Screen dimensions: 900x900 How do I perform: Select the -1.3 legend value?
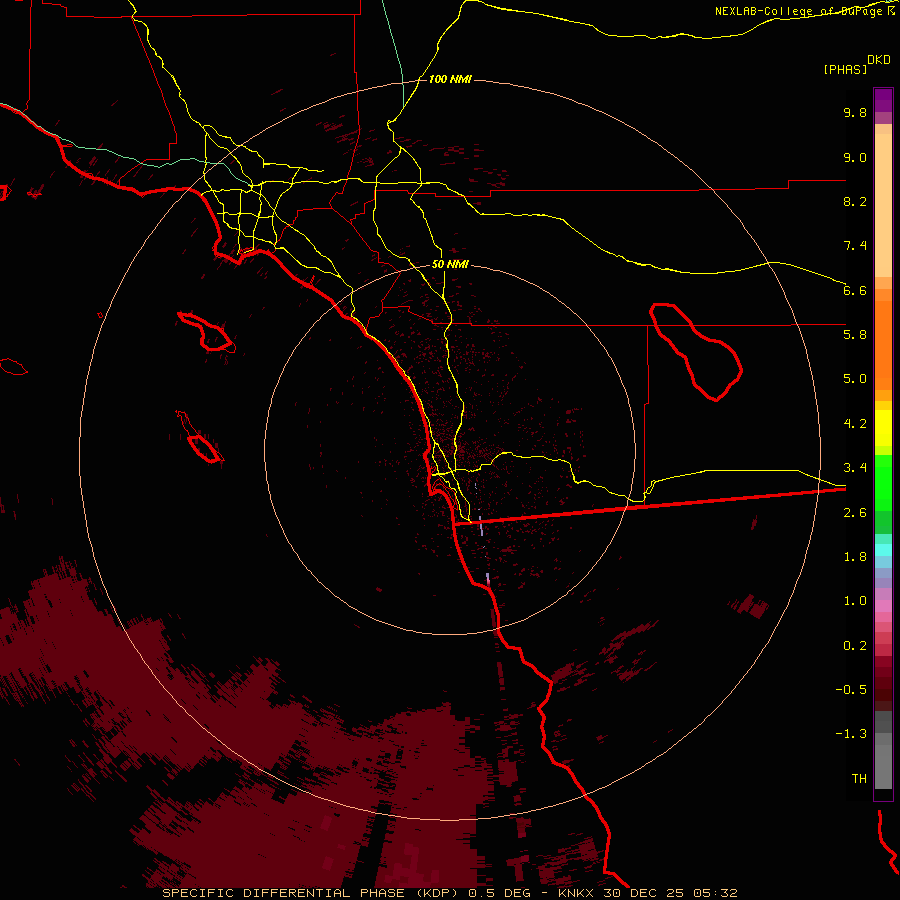click(x=851, y=734)
